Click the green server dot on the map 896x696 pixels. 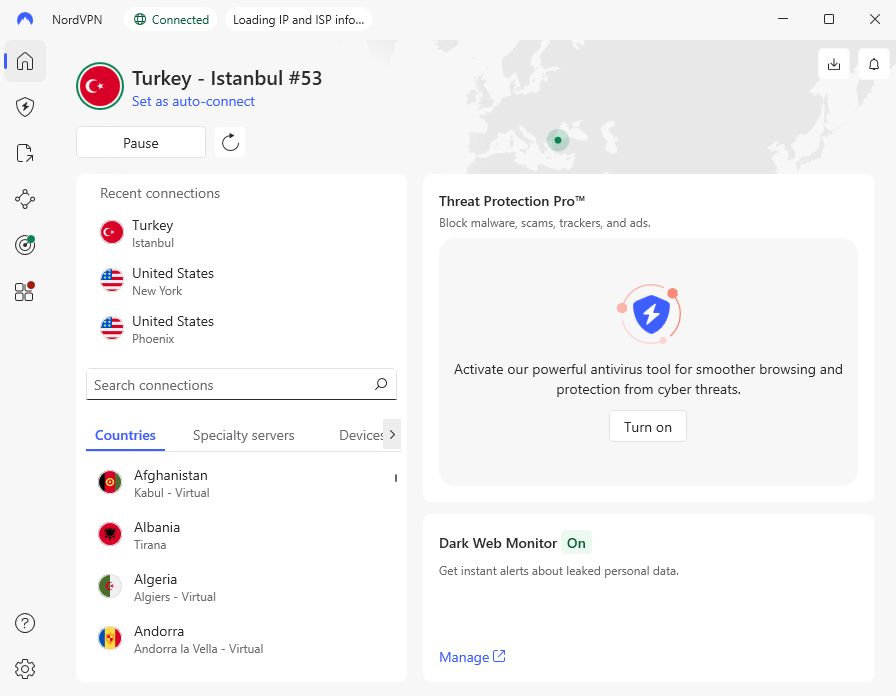point(558,140)
